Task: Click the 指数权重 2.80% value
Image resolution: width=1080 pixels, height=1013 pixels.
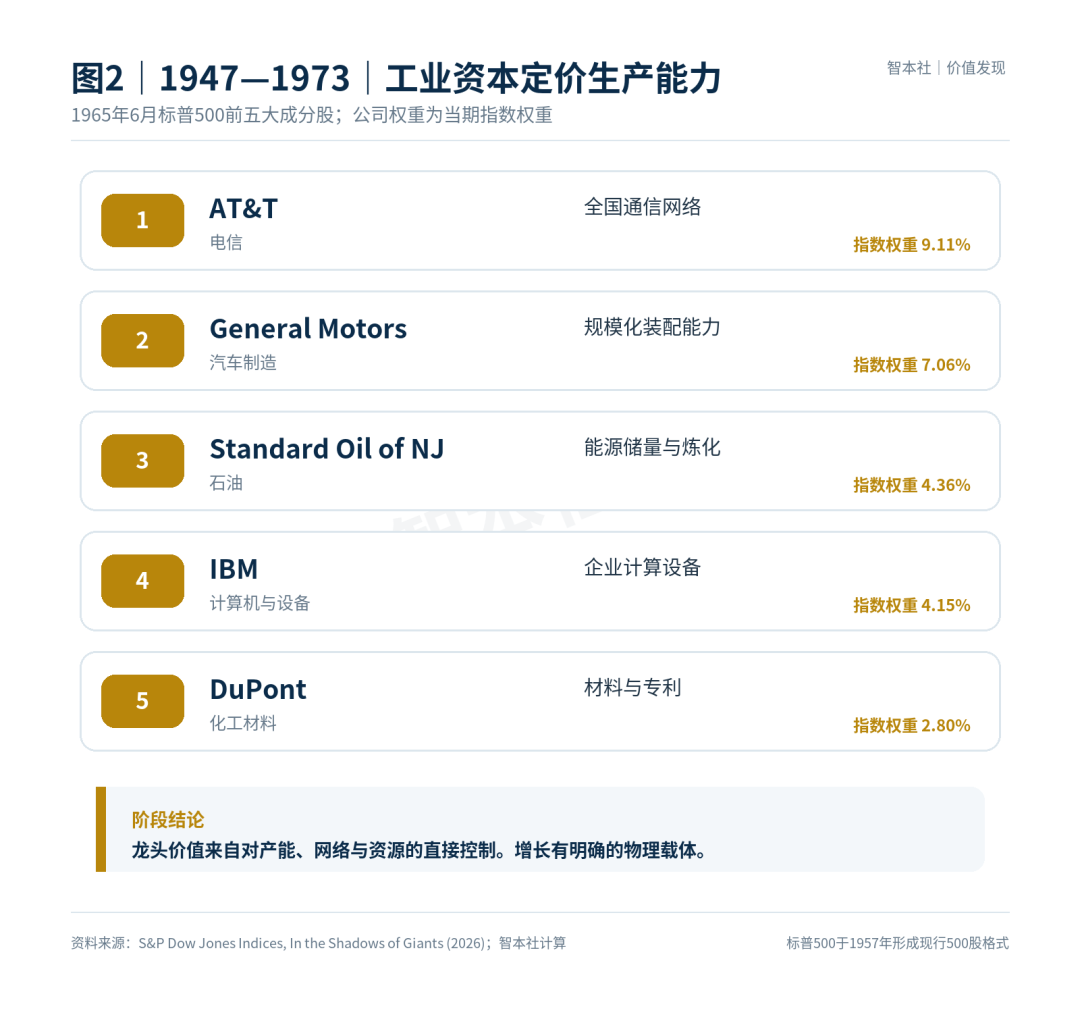Action: tap(911, 725)
